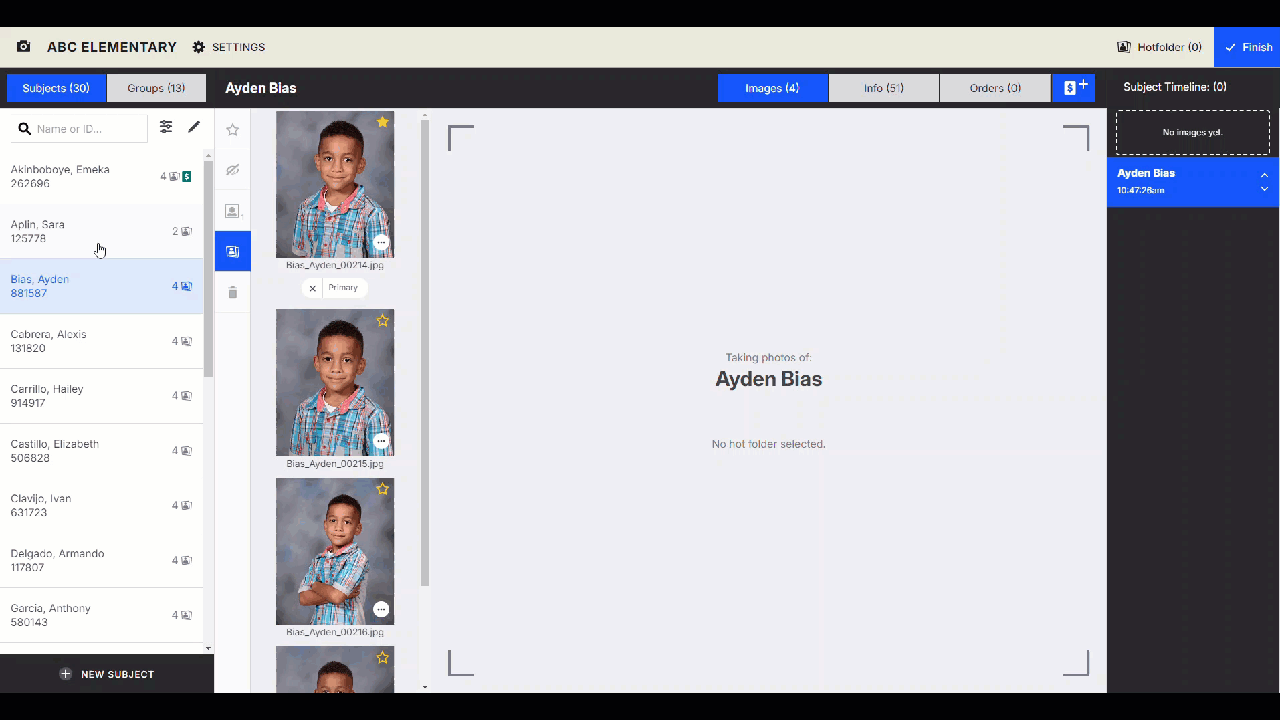This screenshot has height=720, width=1280.
Task: Click the camera icon beside ABC ELEMENTARY
Action: [x=24, y=47]
